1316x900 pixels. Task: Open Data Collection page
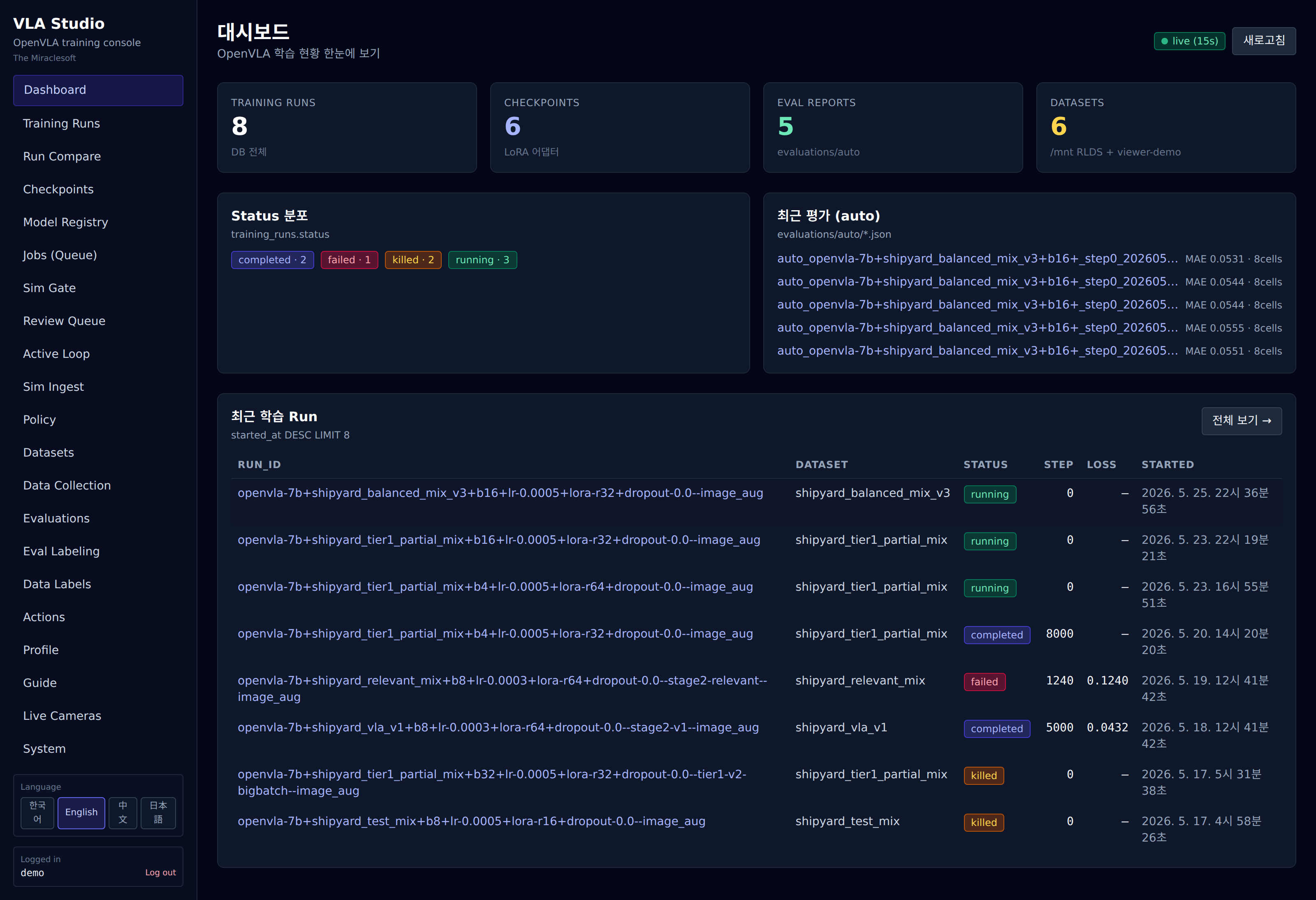click(x=98, y=485)
